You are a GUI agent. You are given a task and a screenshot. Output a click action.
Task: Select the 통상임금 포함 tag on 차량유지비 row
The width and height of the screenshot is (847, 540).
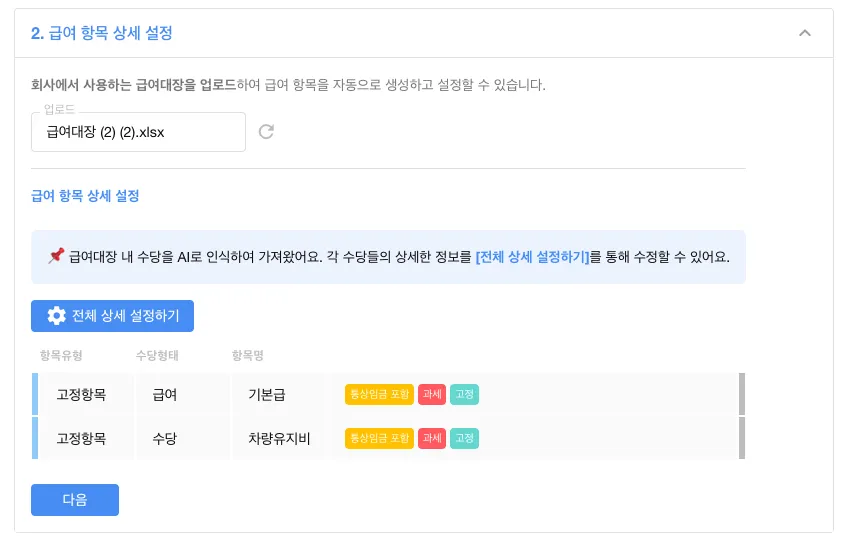pos(379,438)
